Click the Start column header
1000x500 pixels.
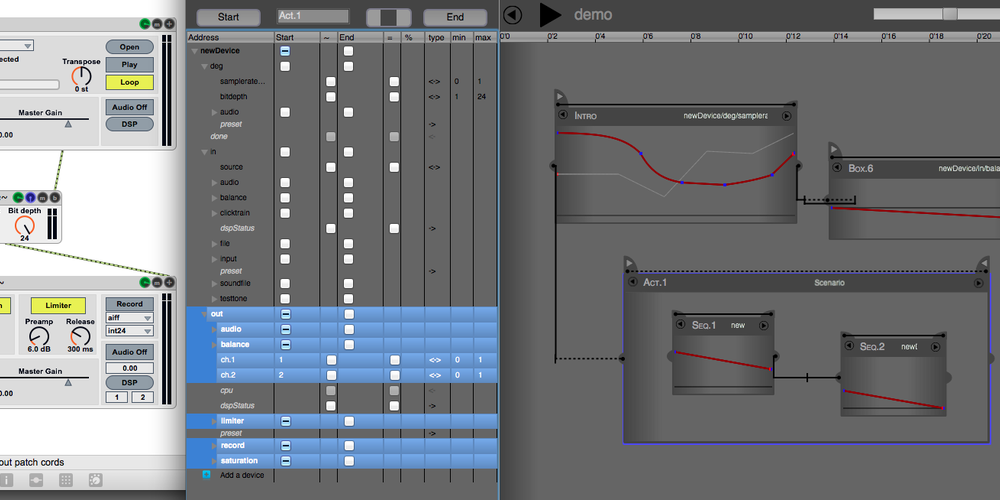click(x=297, y=38)
